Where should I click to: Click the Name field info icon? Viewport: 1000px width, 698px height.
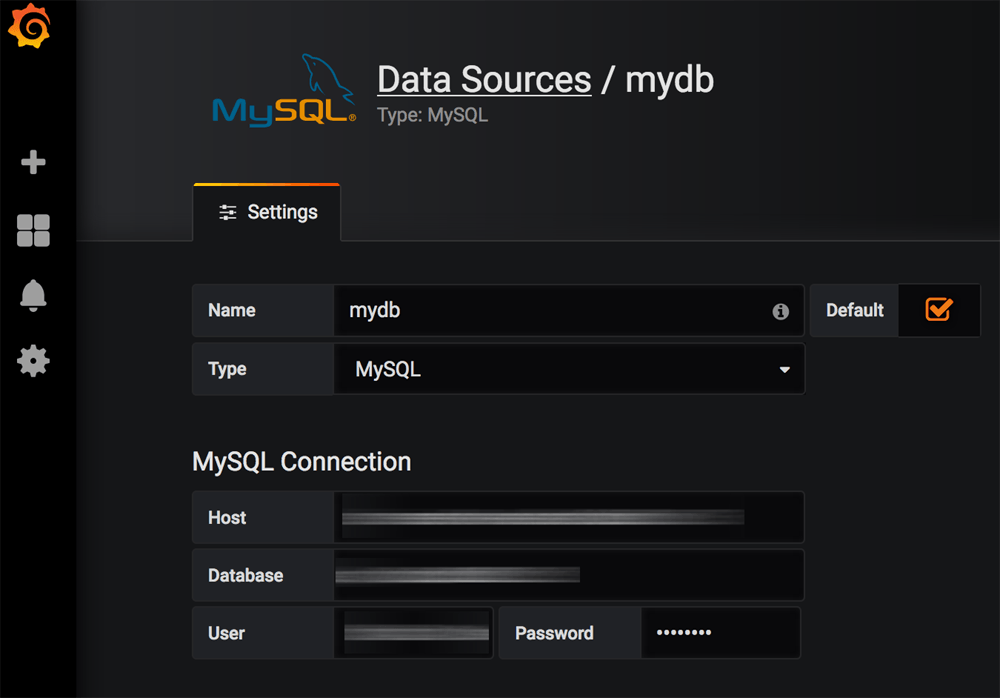781,311
